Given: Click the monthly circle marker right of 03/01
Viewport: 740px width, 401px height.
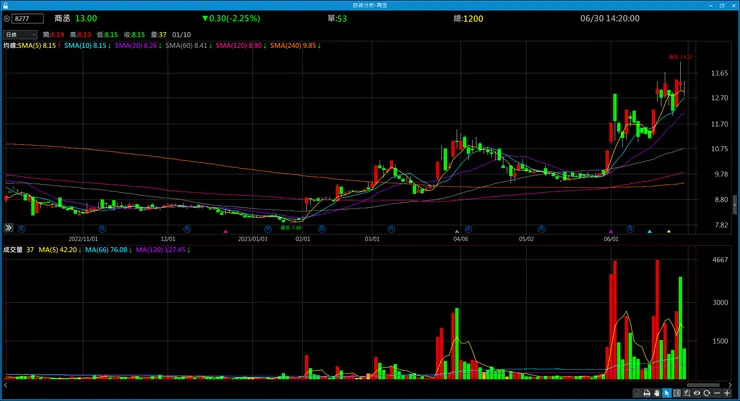Looking at the screenshot, I should click(391, 229).
